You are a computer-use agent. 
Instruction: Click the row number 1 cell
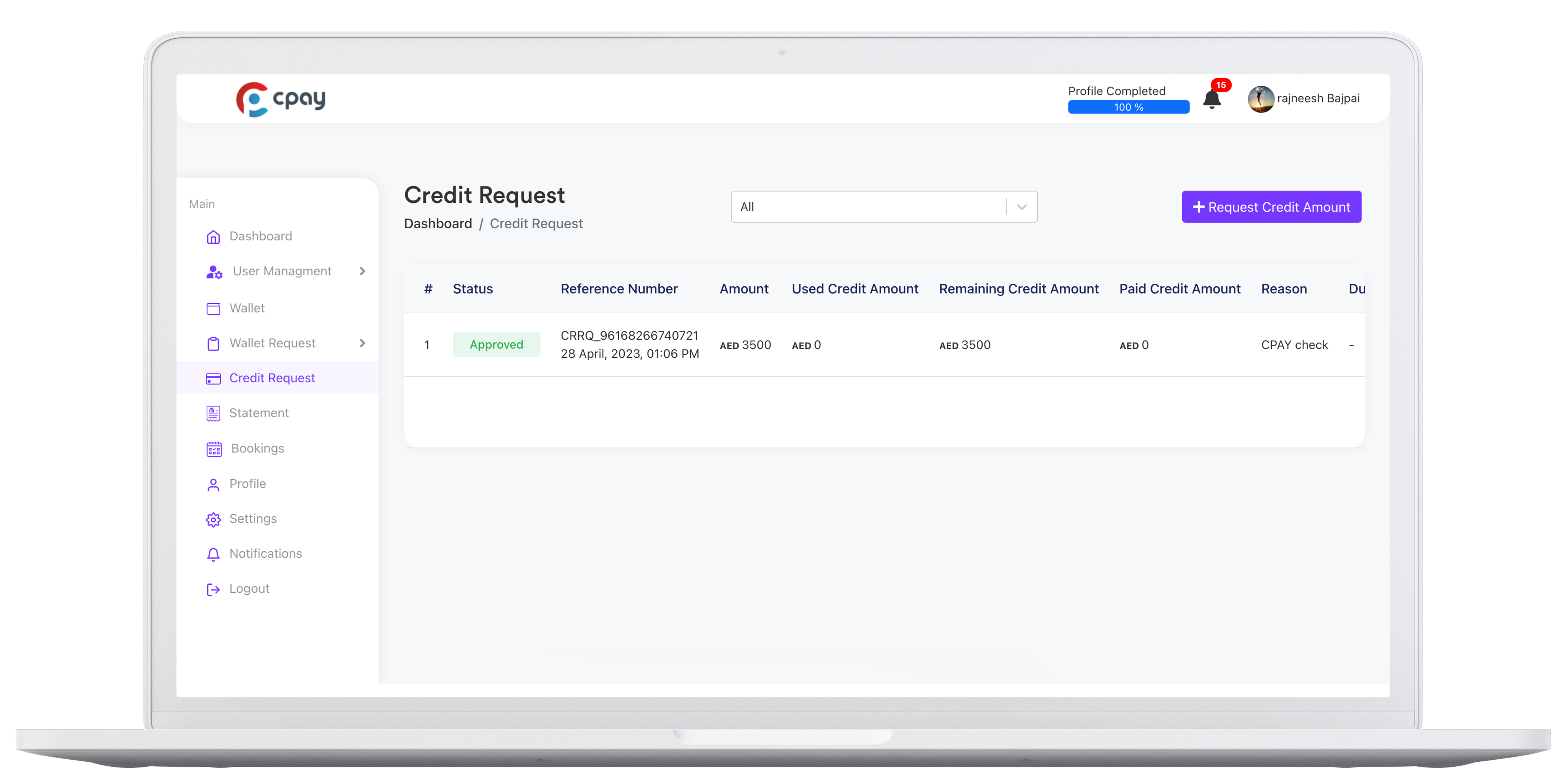coord(427,345)
